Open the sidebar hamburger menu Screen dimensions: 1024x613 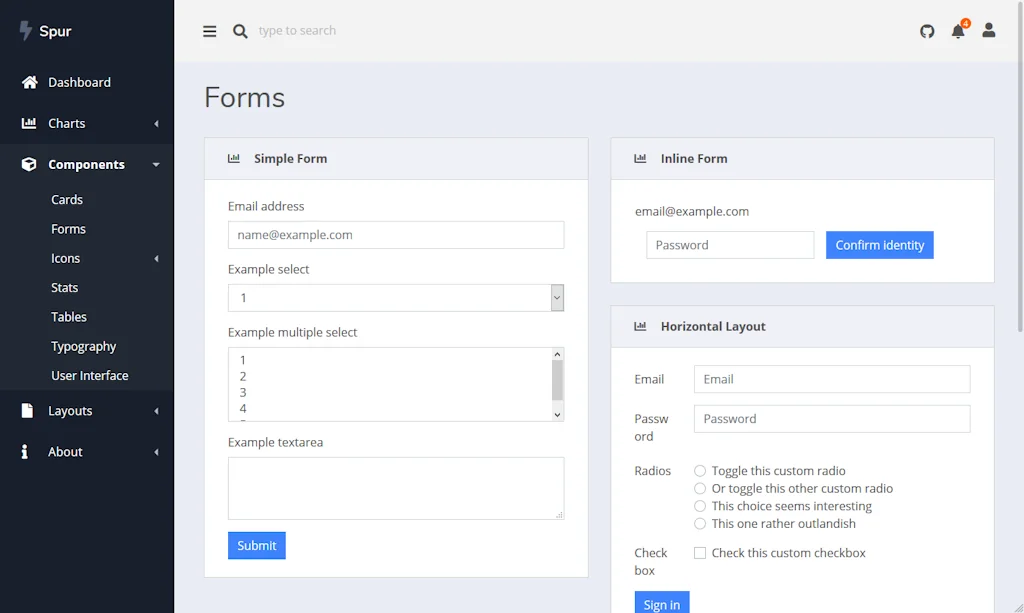click(x=209, y=31)
